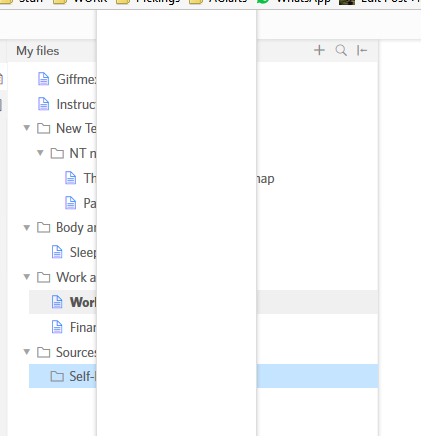
Task: Collapse the My files sidebar panel
Action: pos(362,50)
